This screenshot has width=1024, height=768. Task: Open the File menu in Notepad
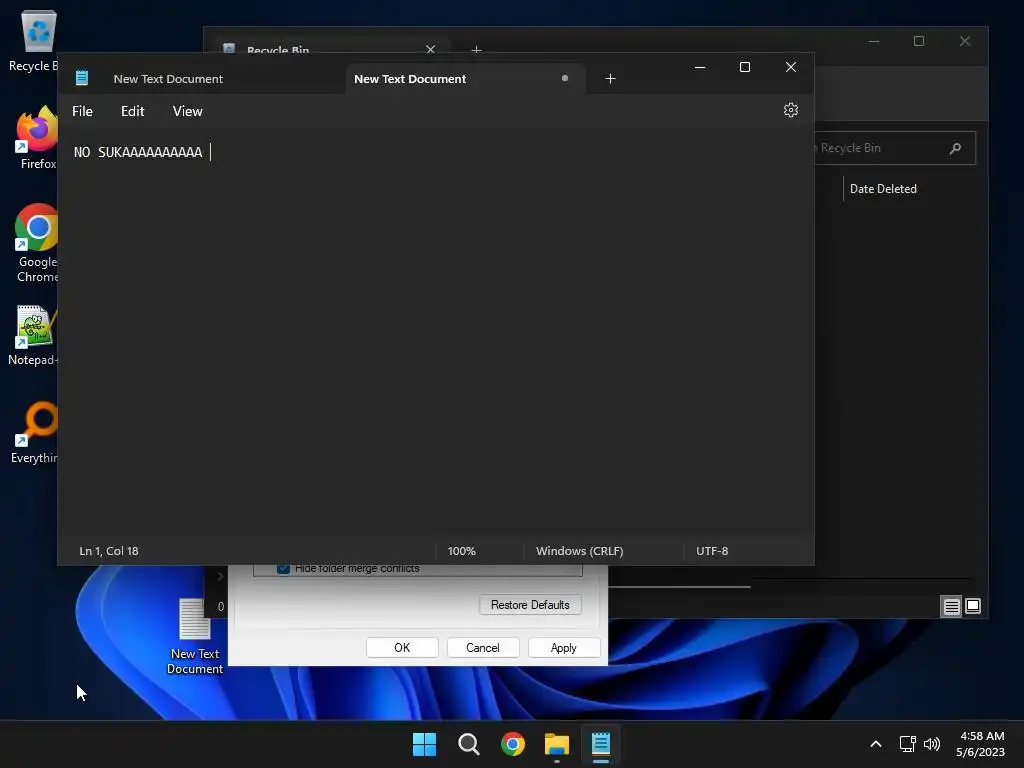82,111
